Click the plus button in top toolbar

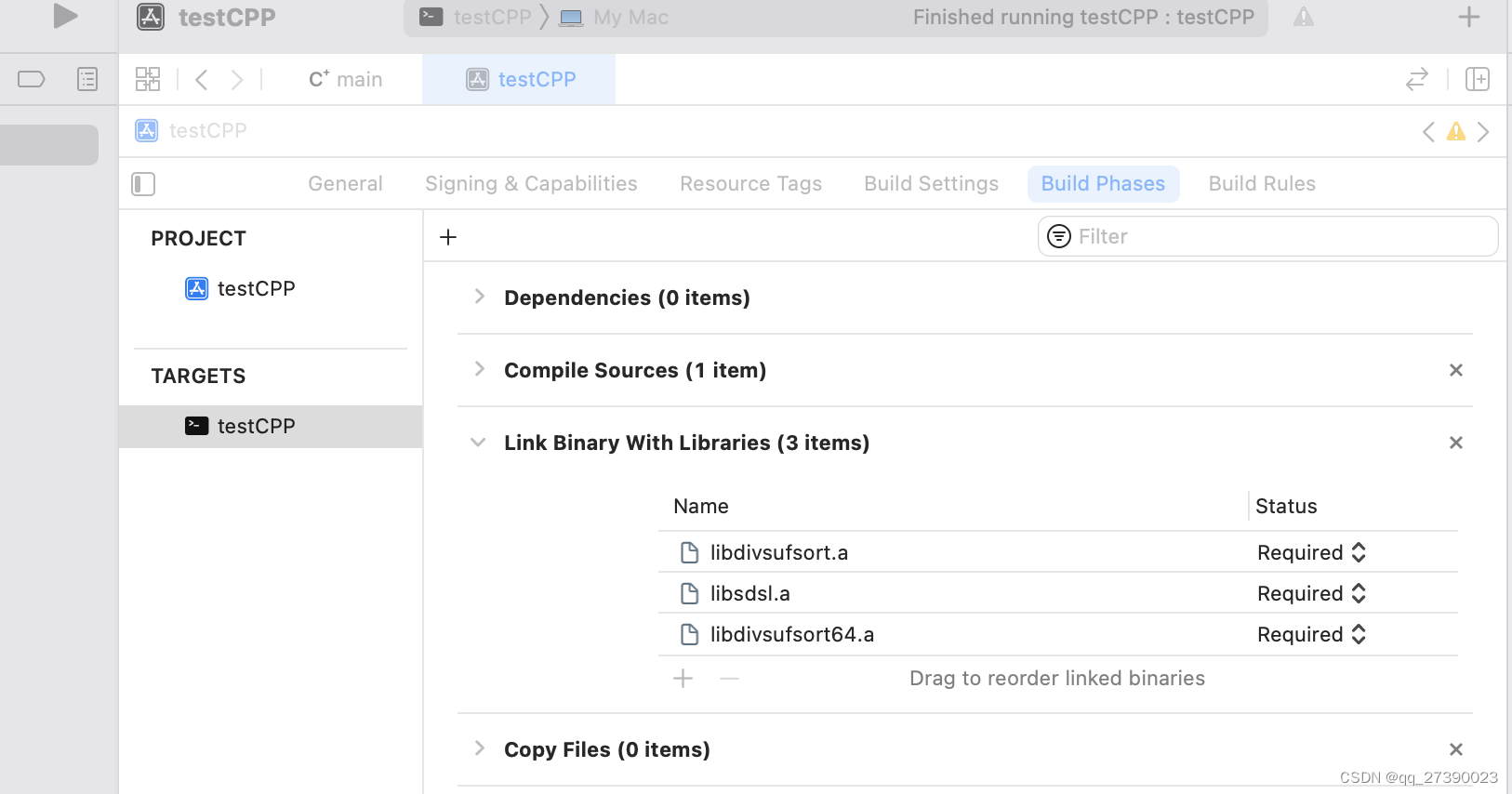click(x=1468, y=17)
